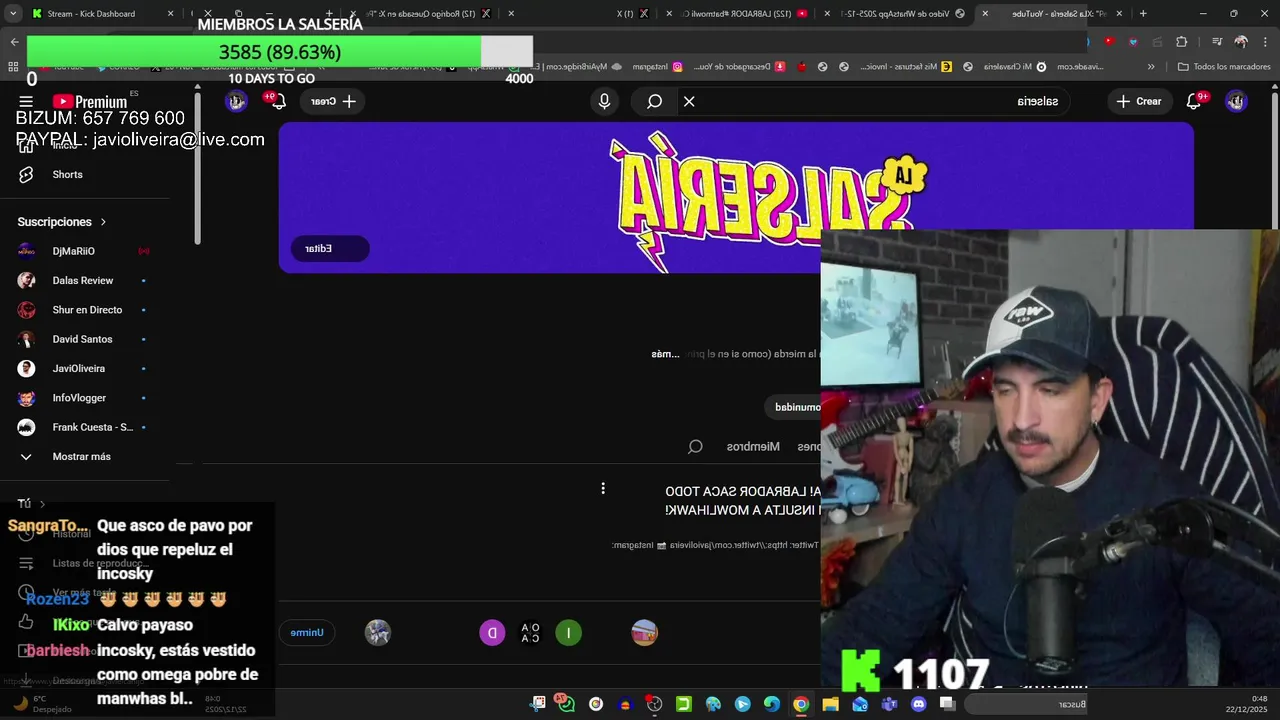Viewport: 1280px width, 720px height.
Task: Switch to Stream - Kick Dashboard tab
Action: (93, 14)
